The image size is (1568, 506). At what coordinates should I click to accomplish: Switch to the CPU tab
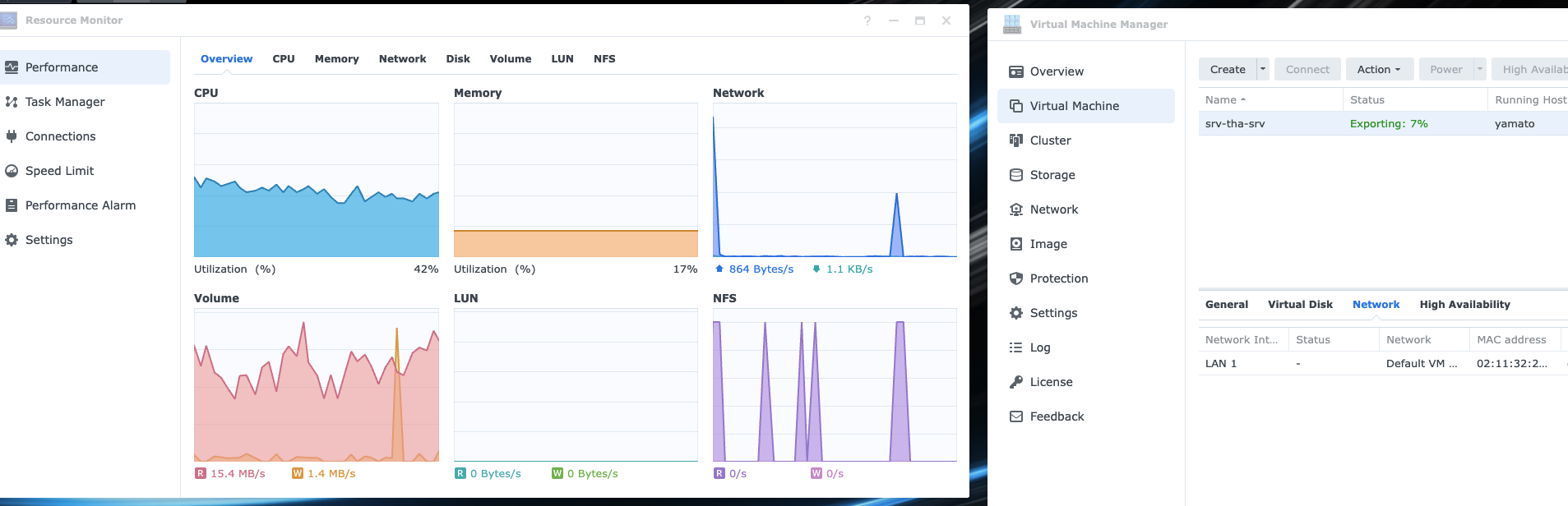[x=284, y=59]
